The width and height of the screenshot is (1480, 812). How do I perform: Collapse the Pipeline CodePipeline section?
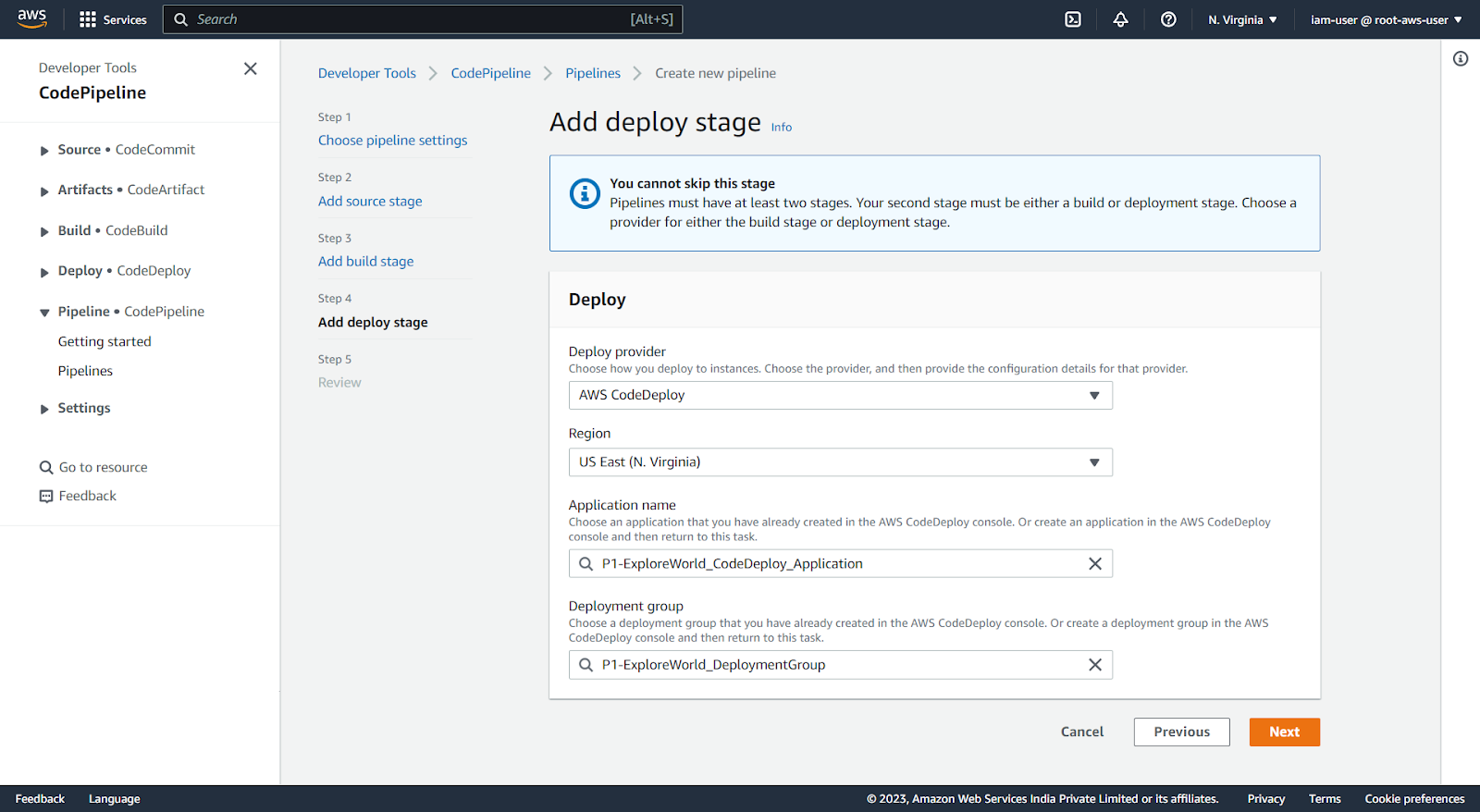(43, 313)
